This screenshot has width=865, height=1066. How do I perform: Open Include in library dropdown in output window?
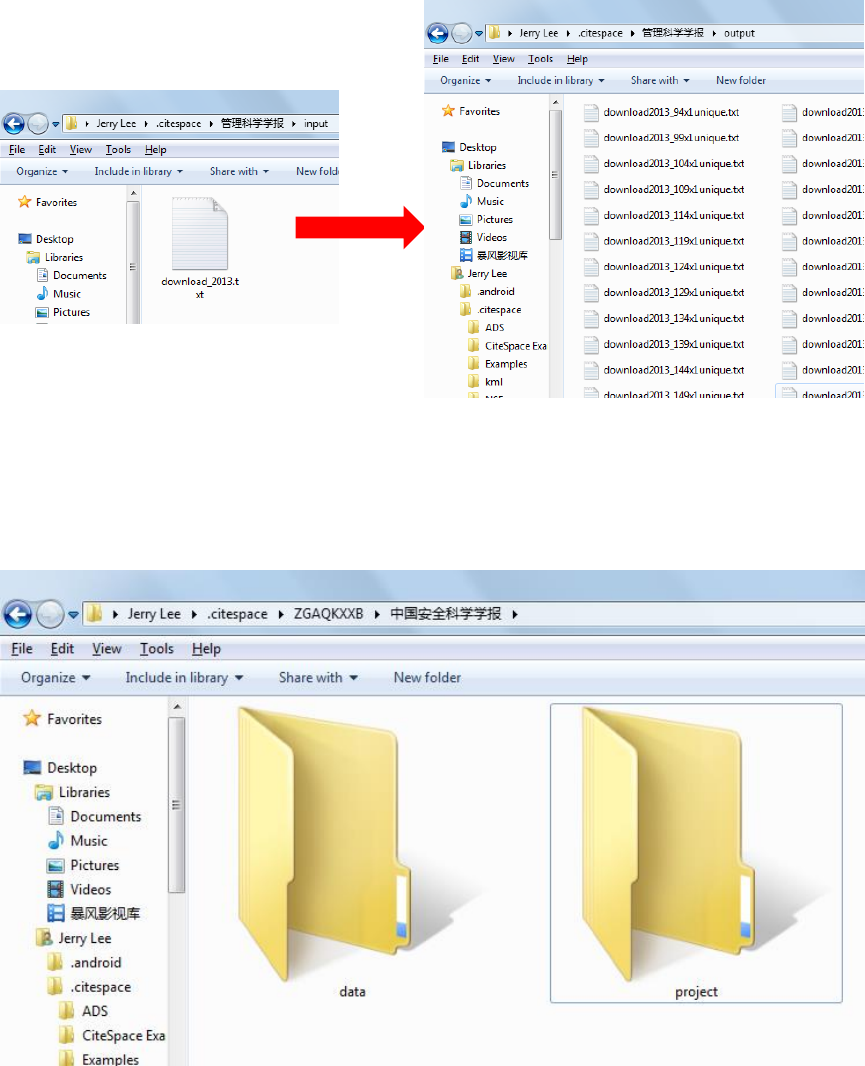click(x=561, y=80)
